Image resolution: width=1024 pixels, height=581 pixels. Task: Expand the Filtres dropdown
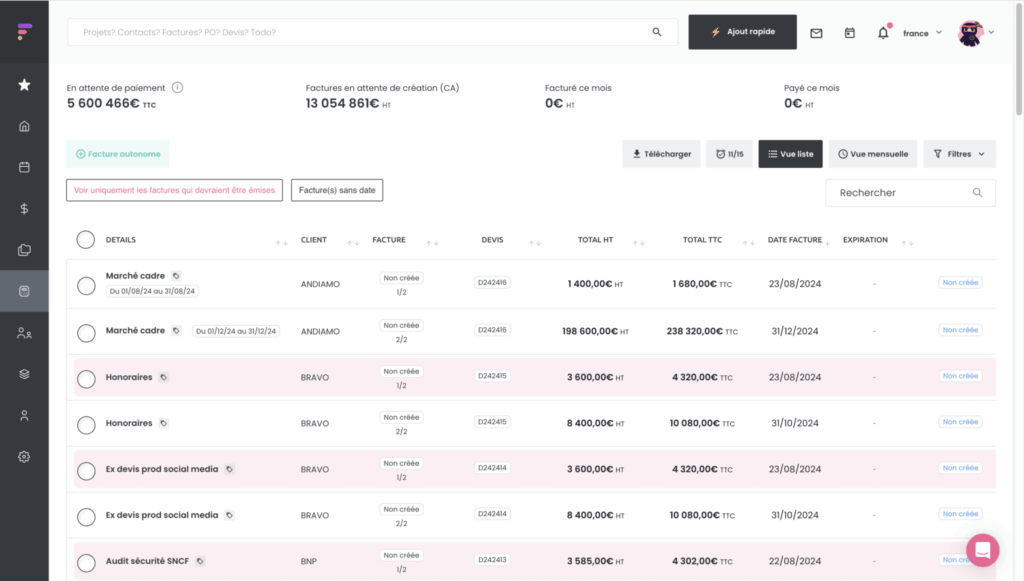click(959, 154)
